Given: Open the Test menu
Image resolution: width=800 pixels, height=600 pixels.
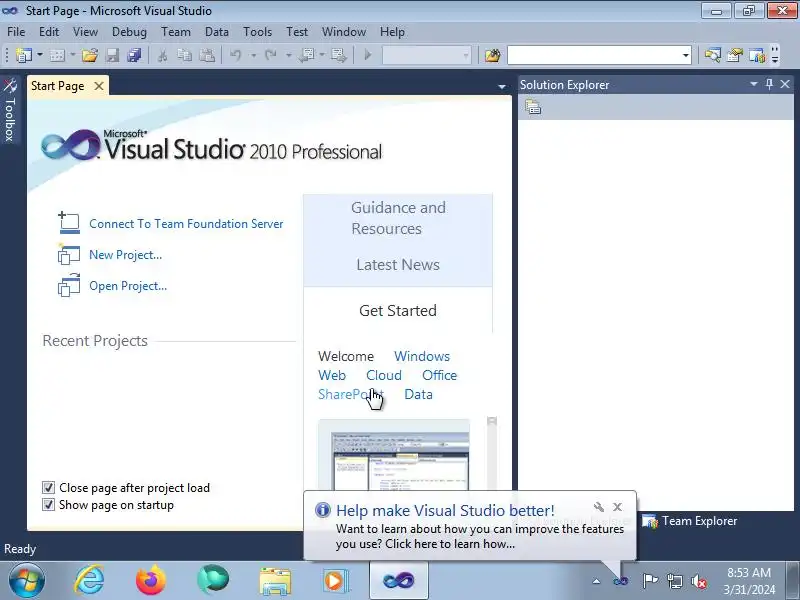Looking at the screenshot, I should (x=297, y=32).
